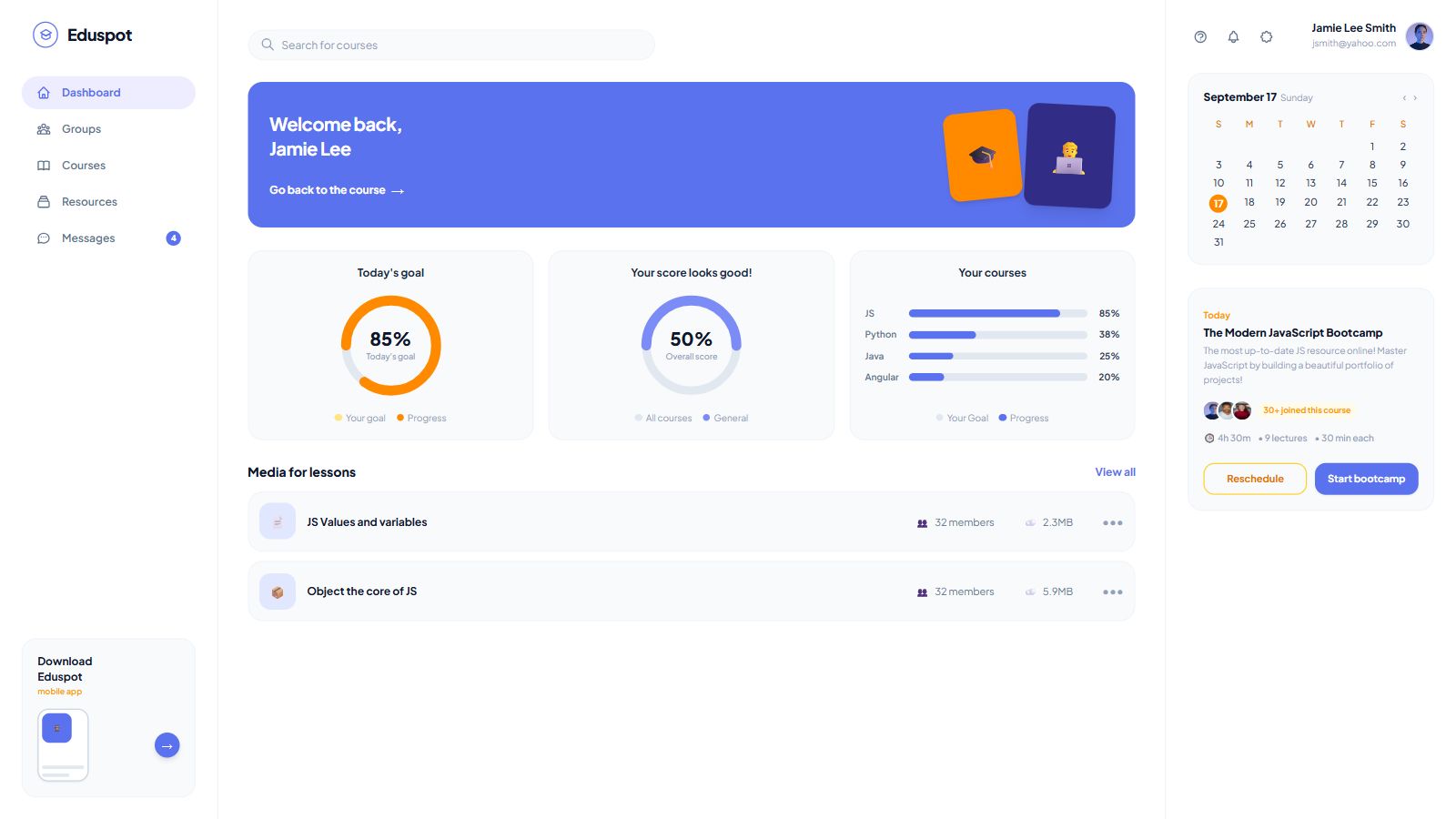The height and width of the screenshot is (819, 1456).
Task: Click the General legend item
Action: click(725, 418)
